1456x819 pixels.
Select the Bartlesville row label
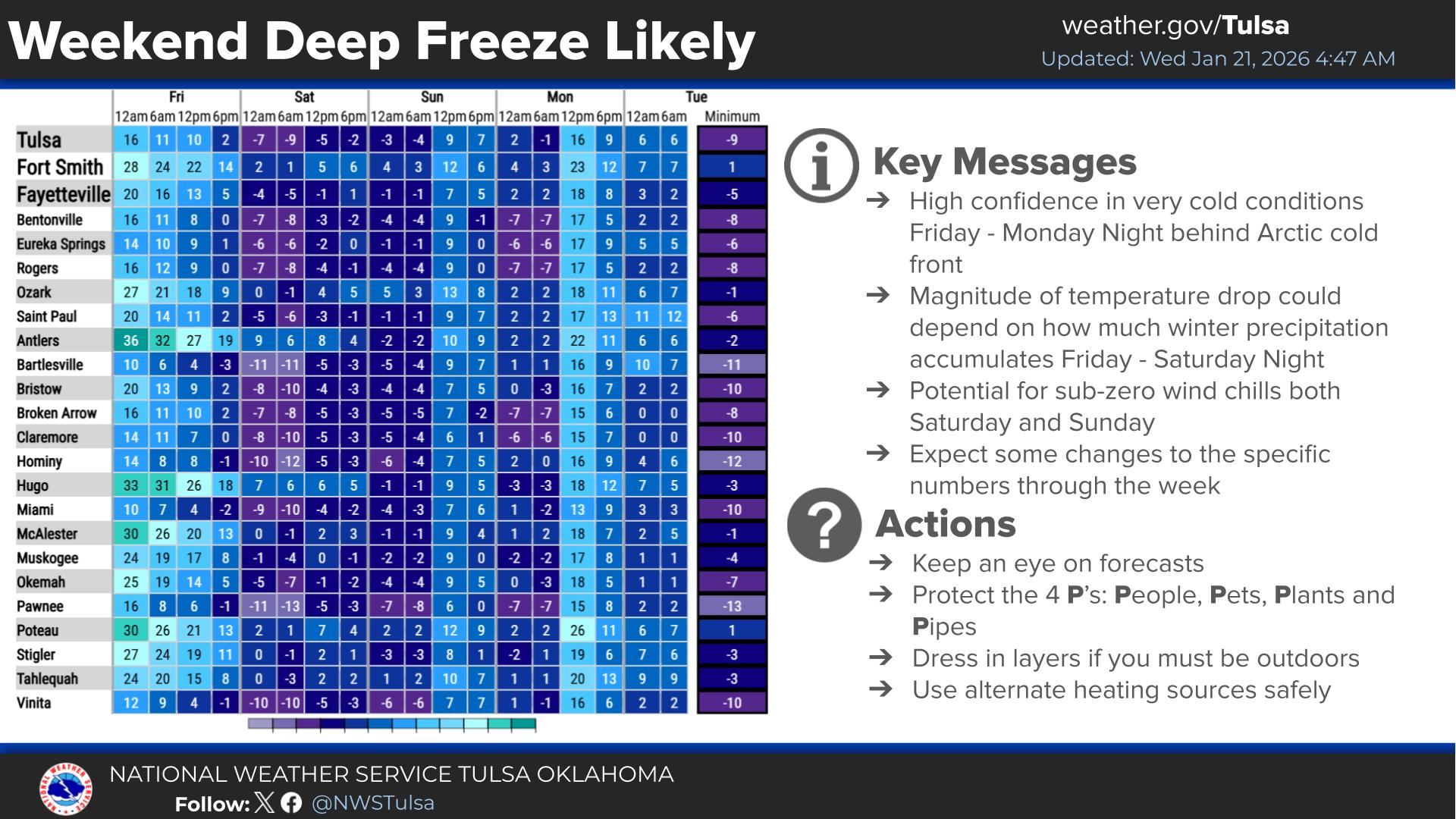[50, 365]
